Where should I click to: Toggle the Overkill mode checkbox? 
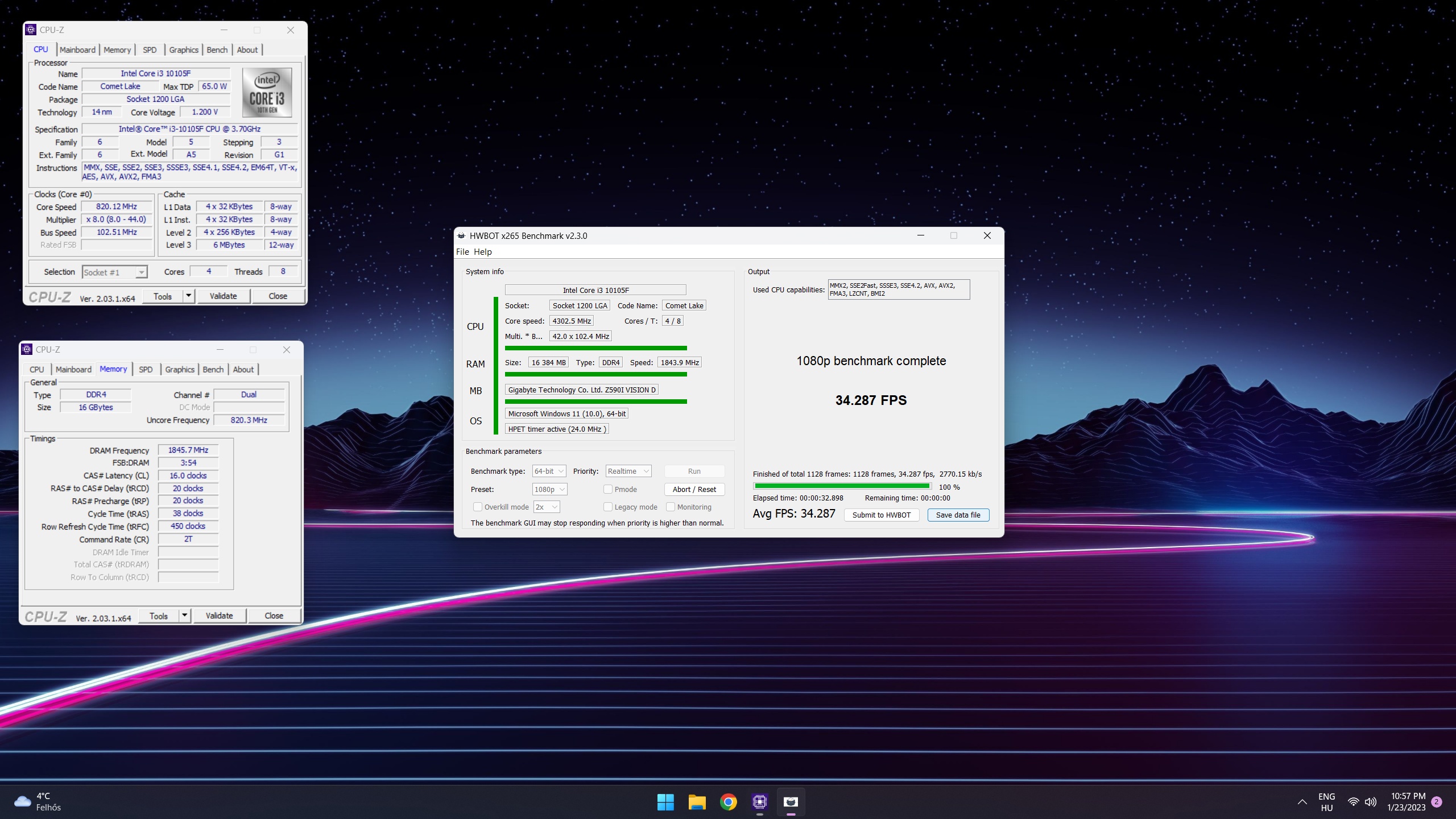pyautogui.click(x=478, y=507)
